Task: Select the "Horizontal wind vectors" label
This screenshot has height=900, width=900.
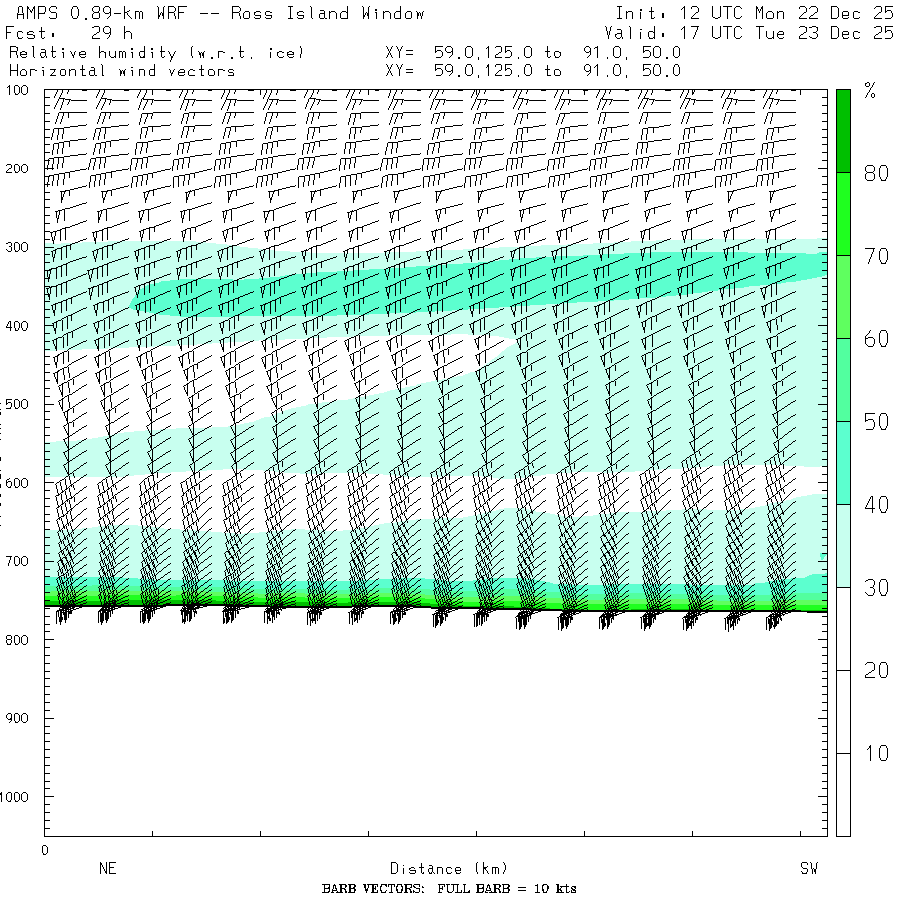Action: [122, 71]
